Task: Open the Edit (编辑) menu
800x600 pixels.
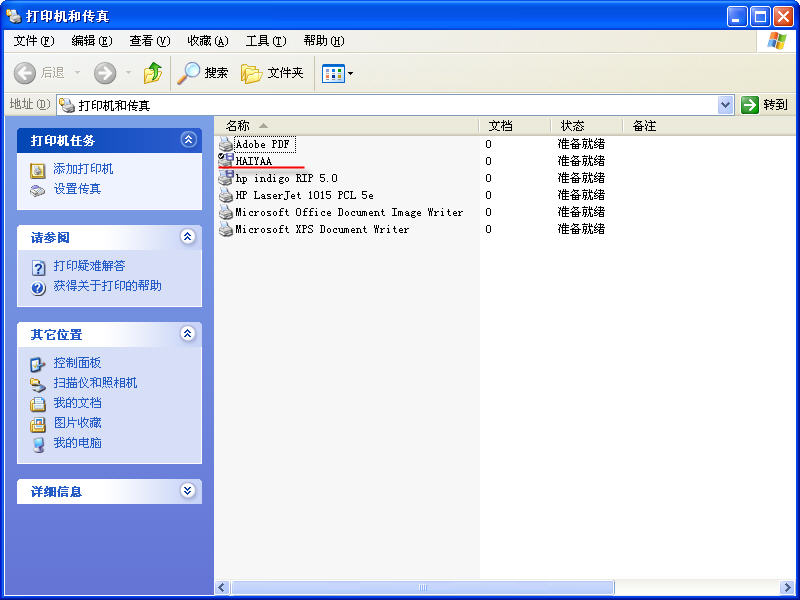Action: pyautogui.click(x=92, y=41)
